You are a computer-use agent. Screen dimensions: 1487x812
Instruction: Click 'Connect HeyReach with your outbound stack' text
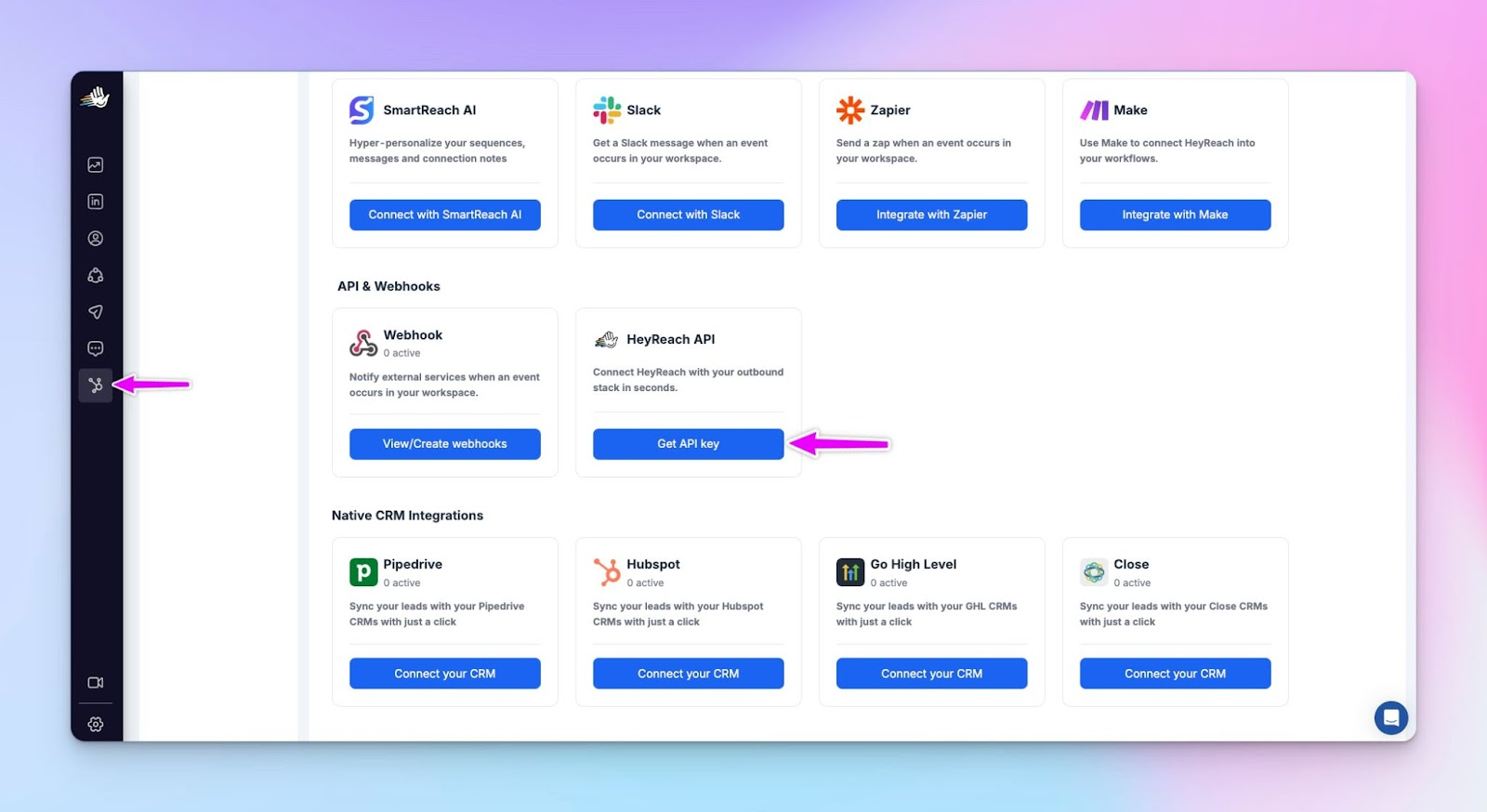(689, 380)
